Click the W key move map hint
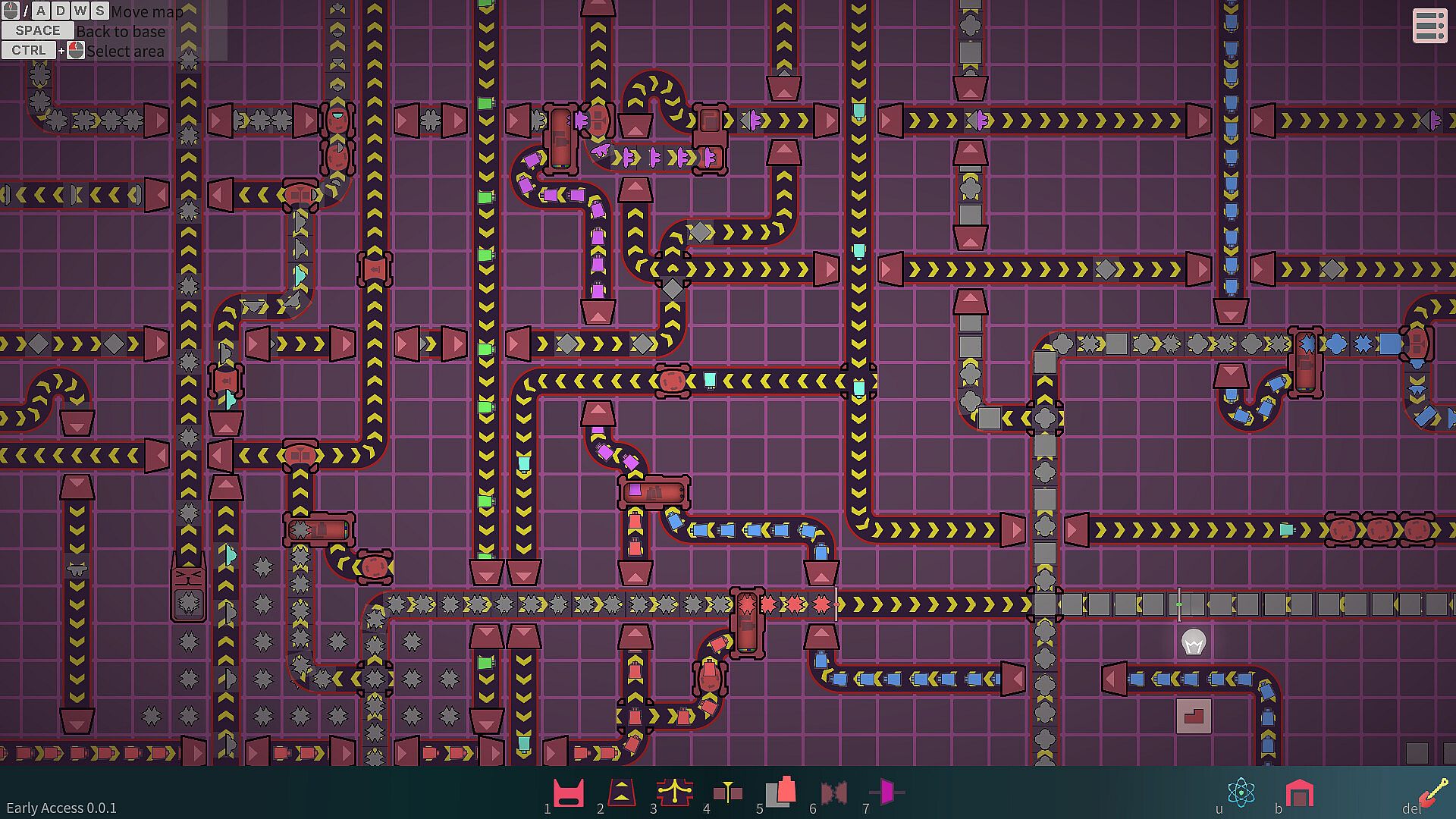This screenshot has height=819, width=1456. [80, 11]
